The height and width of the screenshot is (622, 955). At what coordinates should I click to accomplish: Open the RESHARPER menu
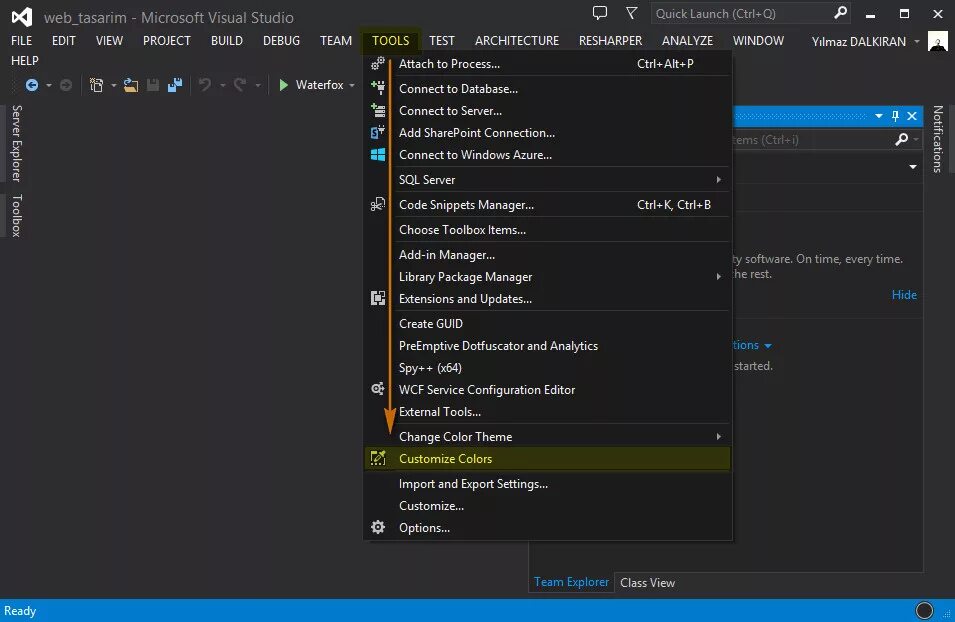point(610,41)
